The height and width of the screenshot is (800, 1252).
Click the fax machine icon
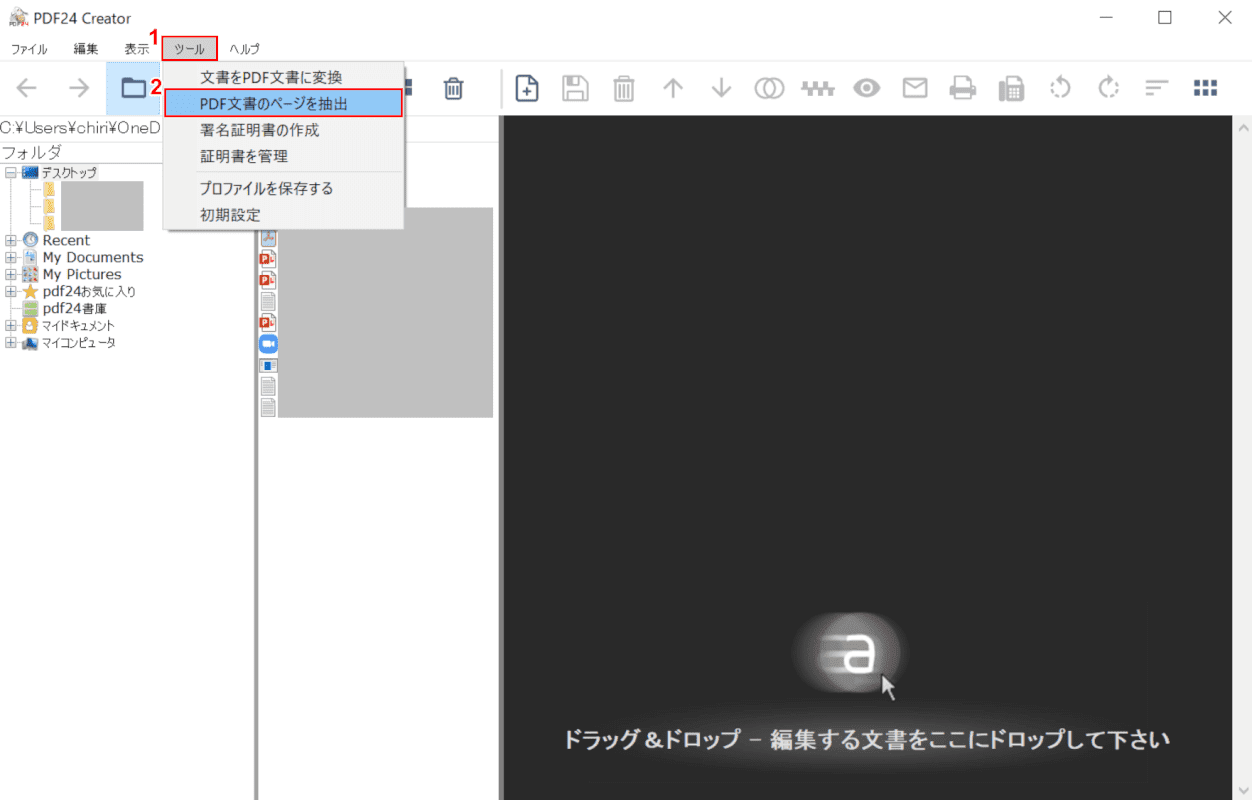click(x=1012, y=88)
